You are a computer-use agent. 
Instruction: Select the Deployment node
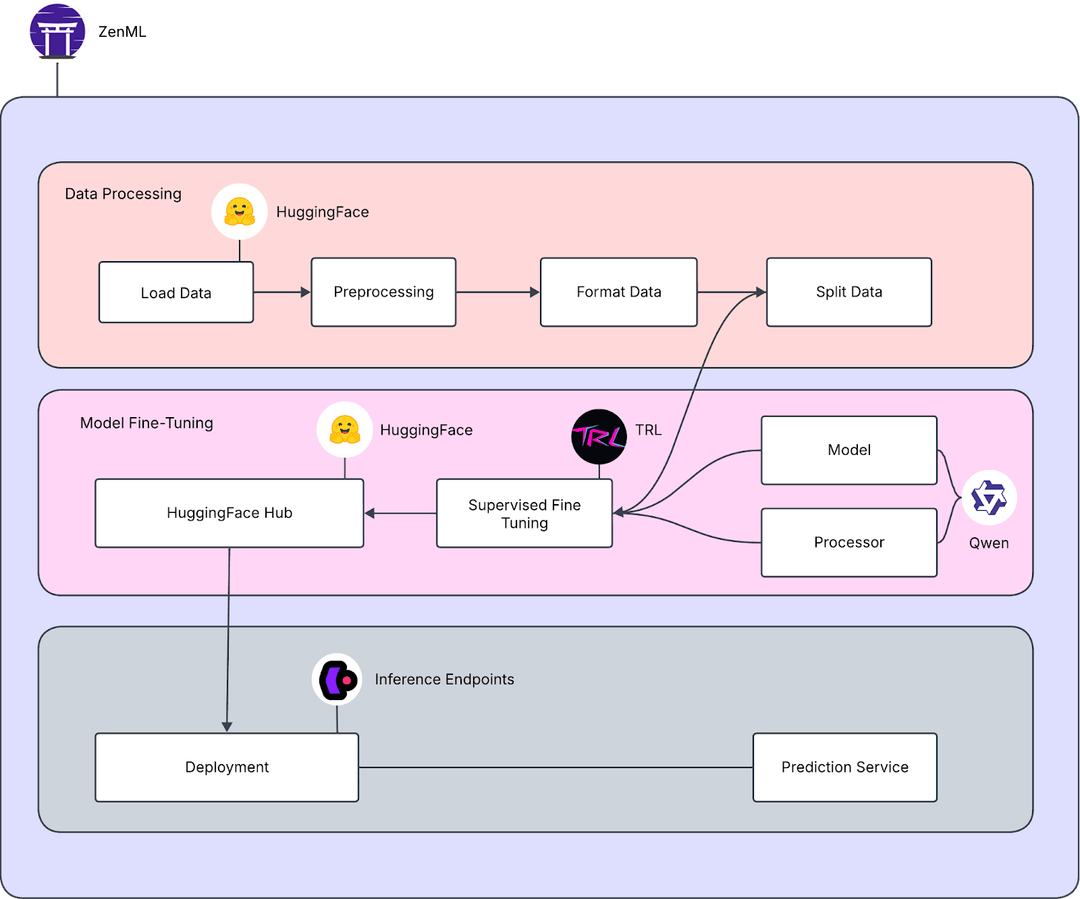[227, 767]
